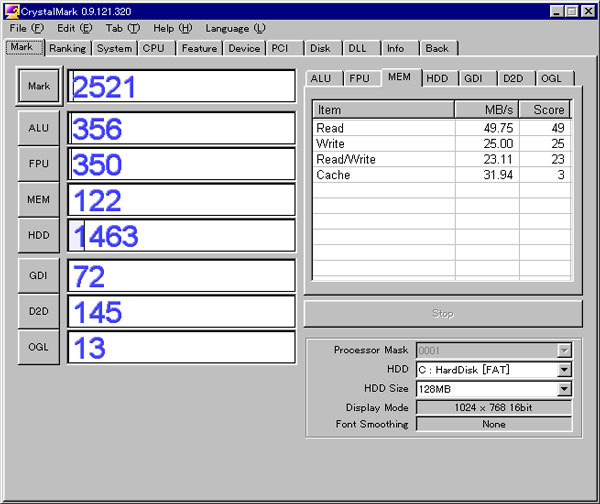
Task: Switch to the System tab
Action: pos(114,49)
